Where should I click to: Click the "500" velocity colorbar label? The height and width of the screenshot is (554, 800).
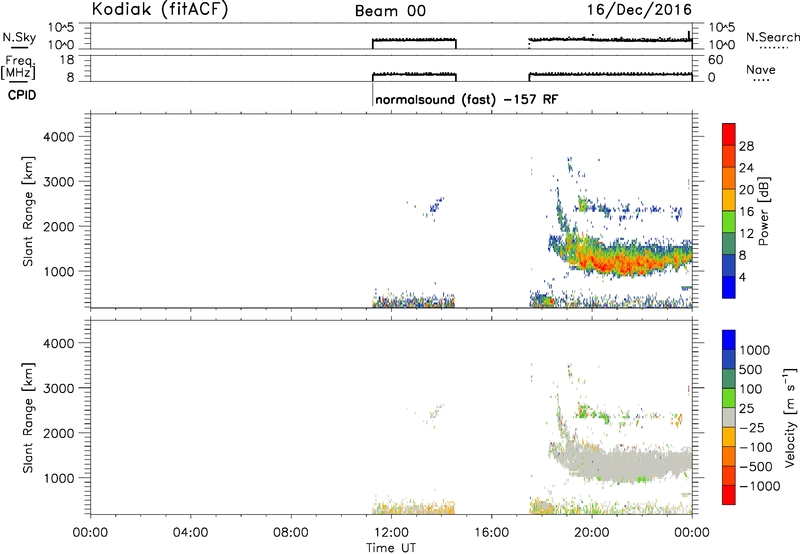[x=751, y=370]
